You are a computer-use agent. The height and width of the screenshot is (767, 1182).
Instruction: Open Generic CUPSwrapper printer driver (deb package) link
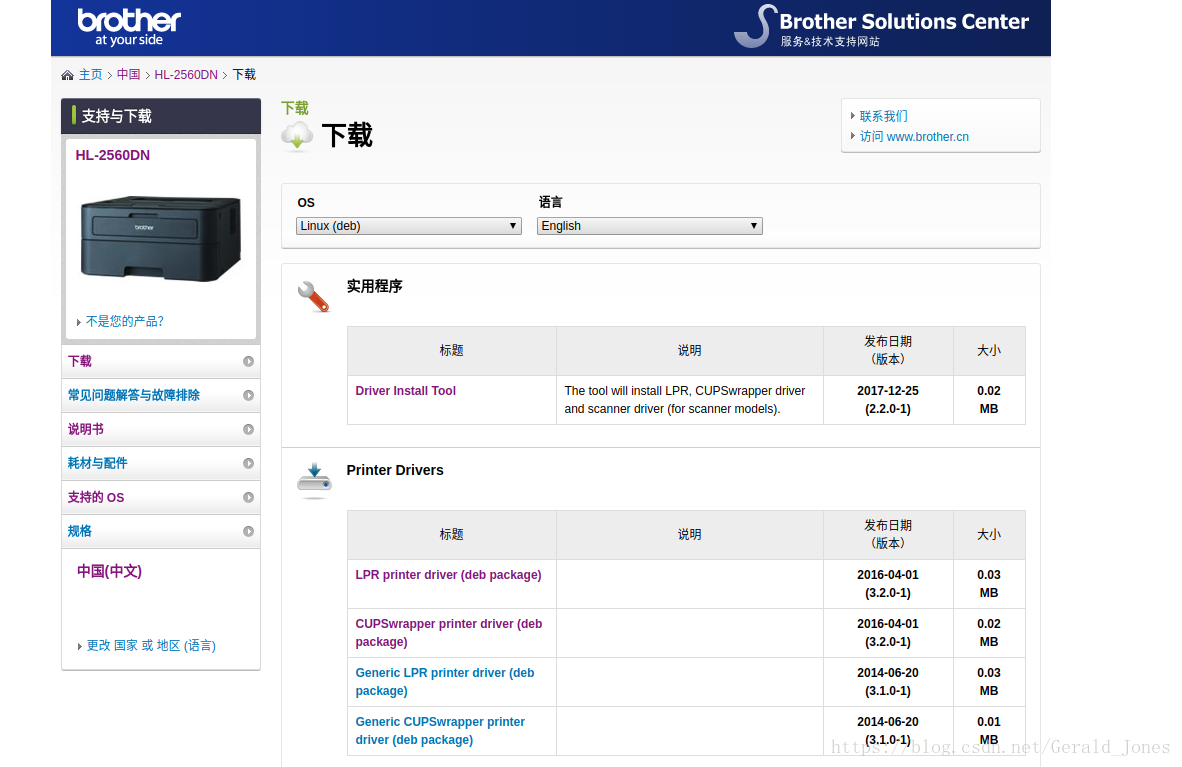[x=440, y=731]
